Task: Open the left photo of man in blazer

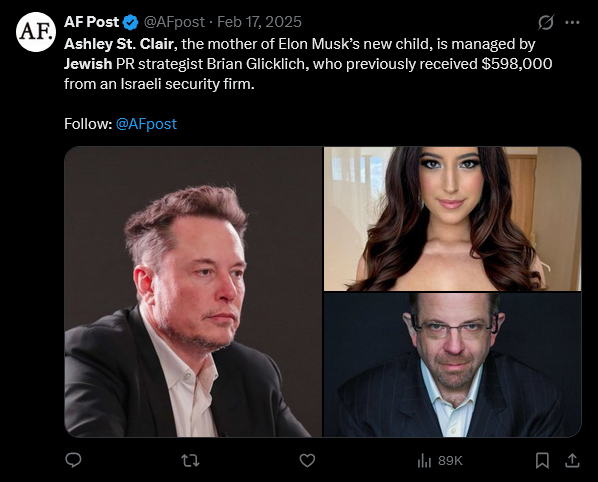Action: (193, 292)
